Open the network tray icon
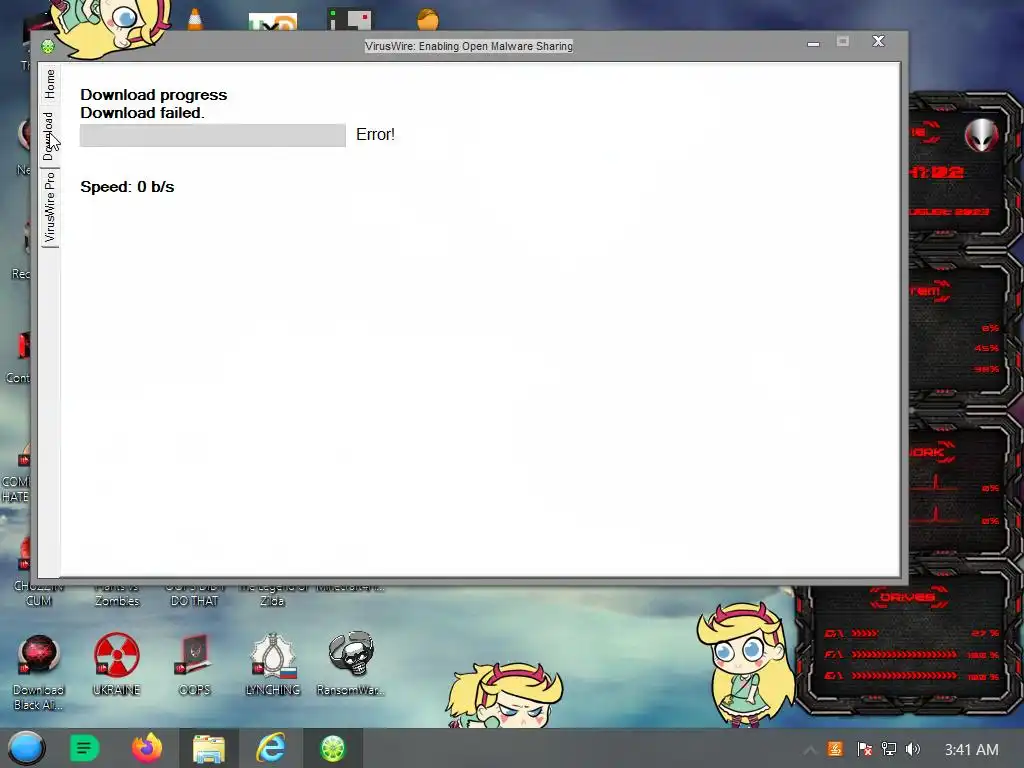Screen dimensions: 1024x768 click(889, 749)
